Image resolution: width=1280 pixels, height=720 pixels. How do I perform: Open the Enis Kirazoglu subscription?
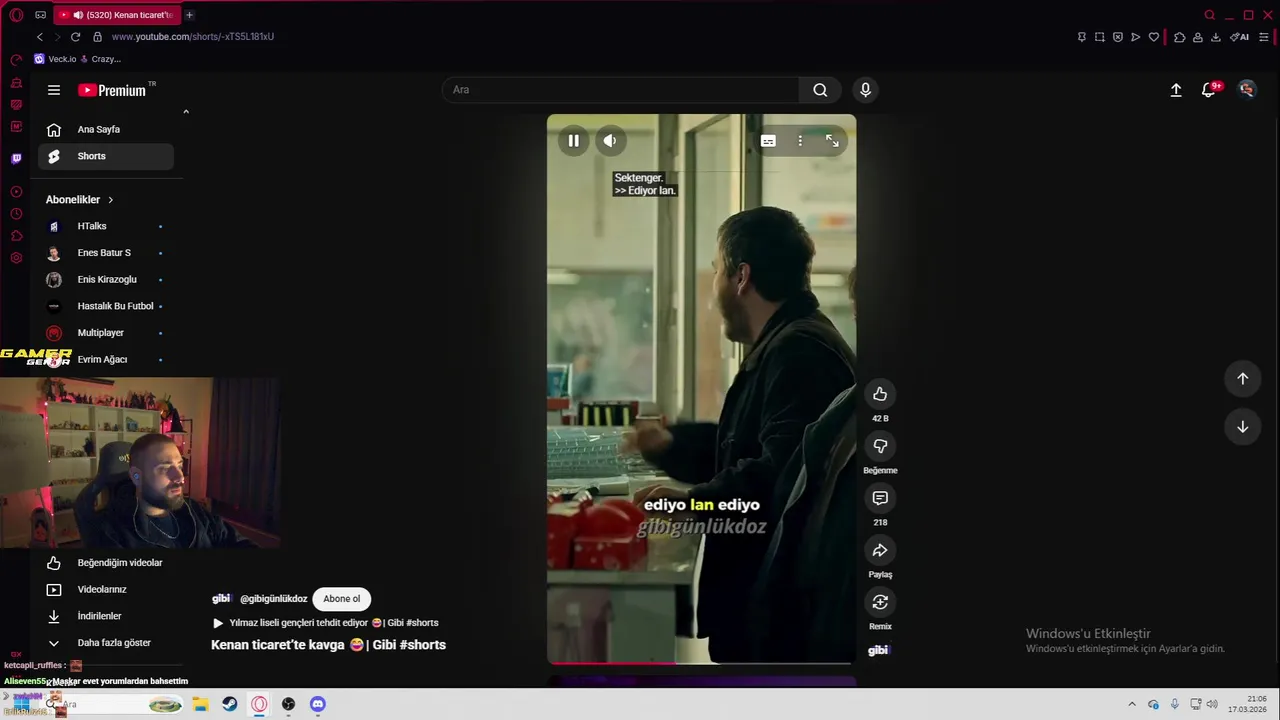pos(106,280)
